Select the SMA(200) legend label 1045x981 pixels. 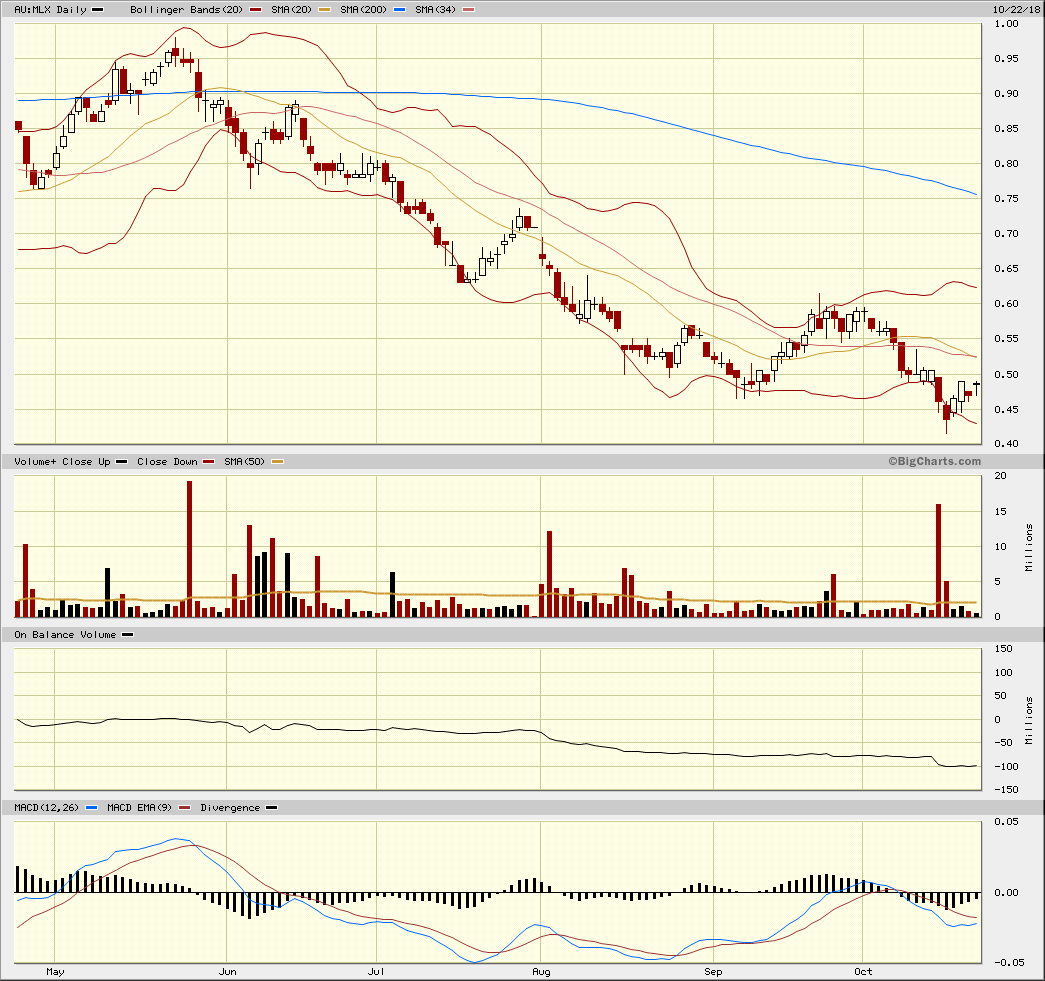coord(363,10)
